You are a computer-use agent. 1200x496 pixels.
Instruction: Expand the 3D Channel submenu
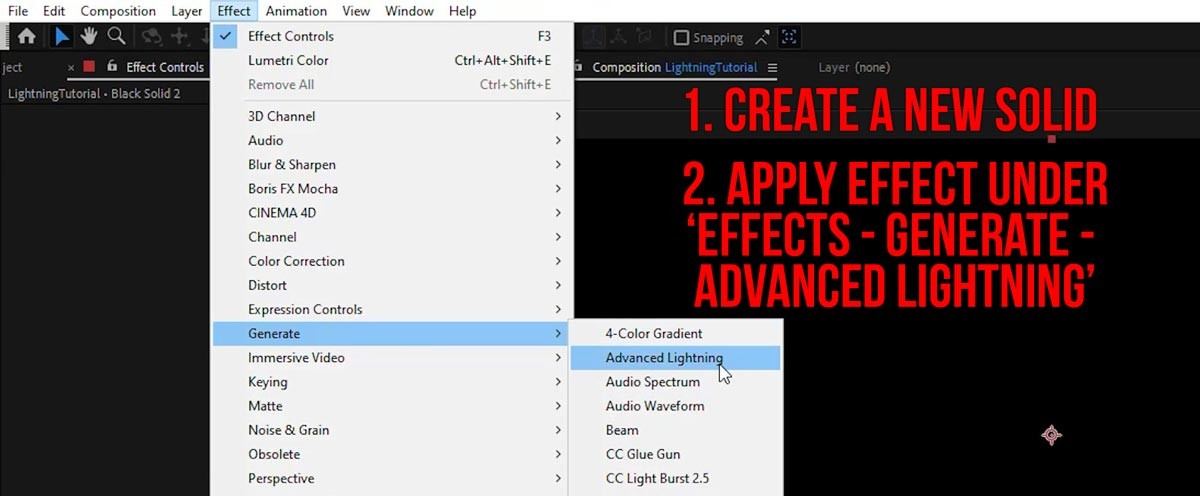[x=393, y=116]
